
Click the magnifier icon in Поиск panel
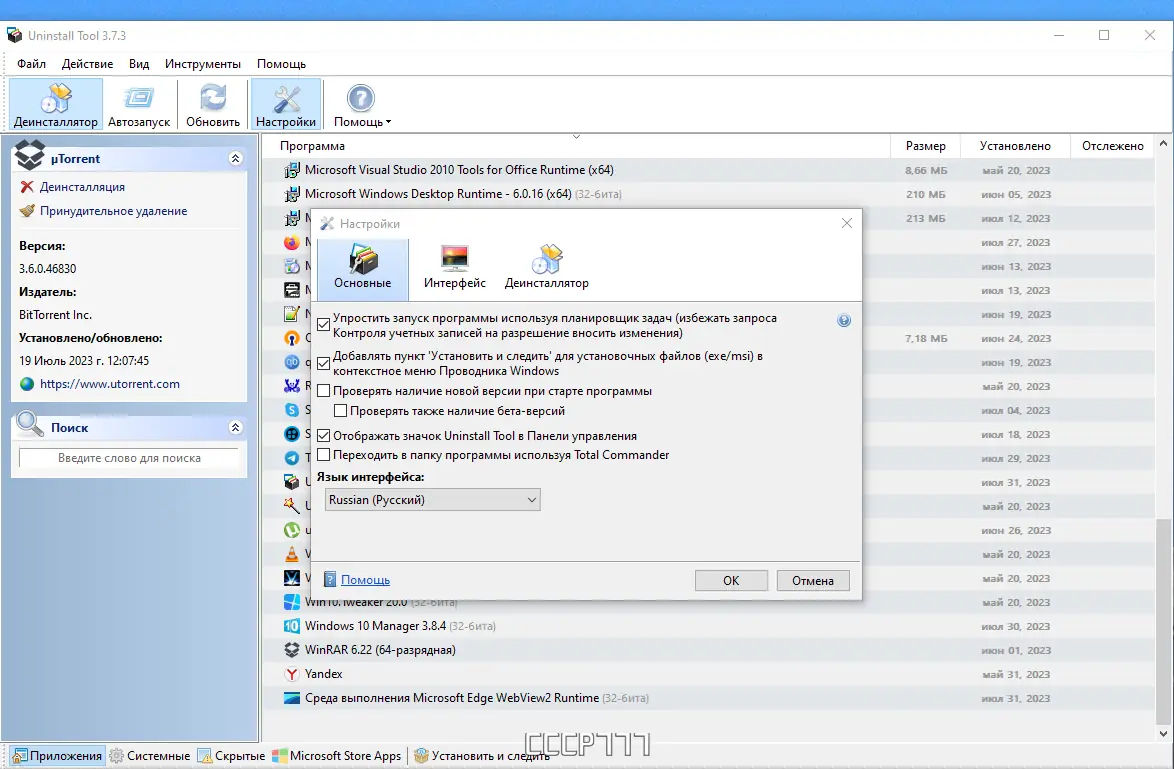pyautogui.click(x=30, y=425)
